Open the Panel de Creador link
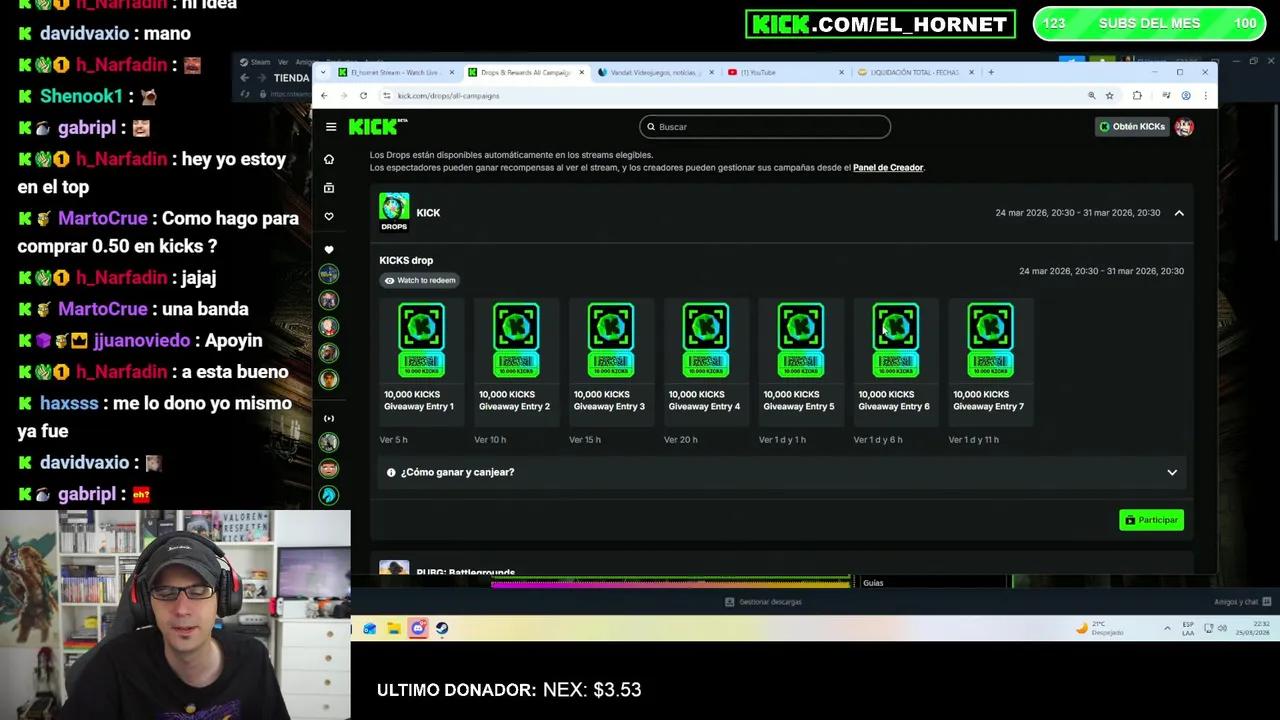 coord(888,168)
